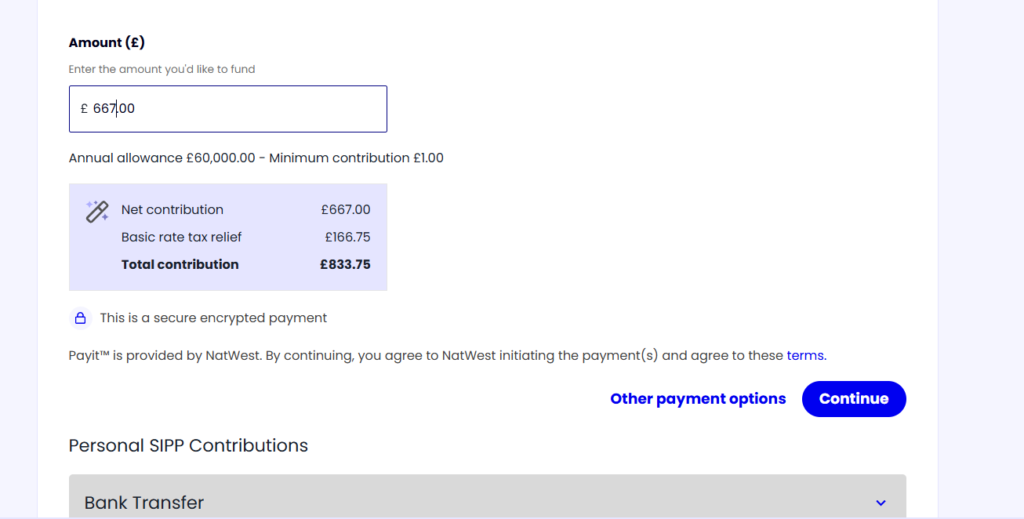Expand the Bank Transfer chevron arrow

click(880, 503)
